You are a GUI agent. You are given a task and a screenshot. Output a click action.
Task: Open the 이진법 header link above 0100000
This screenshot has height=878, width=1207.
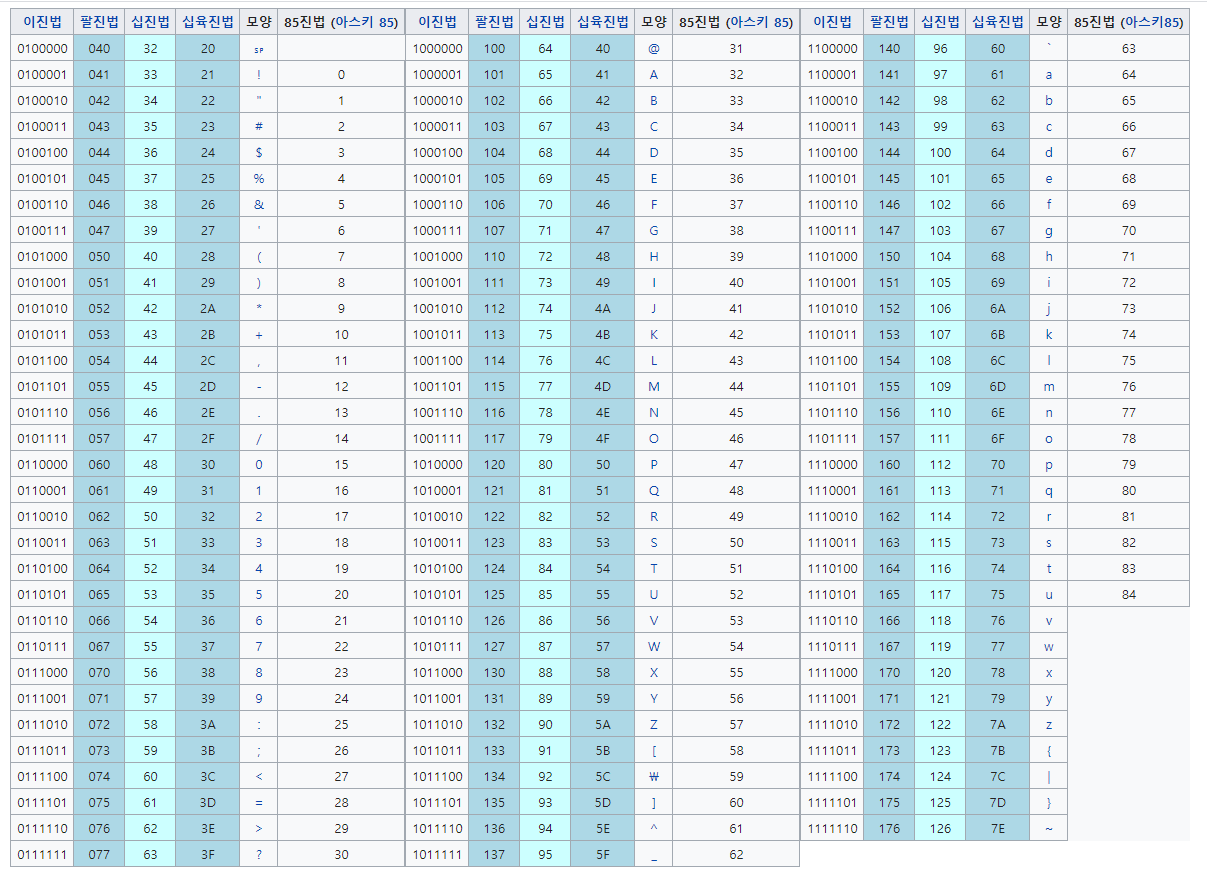(43, 22)
